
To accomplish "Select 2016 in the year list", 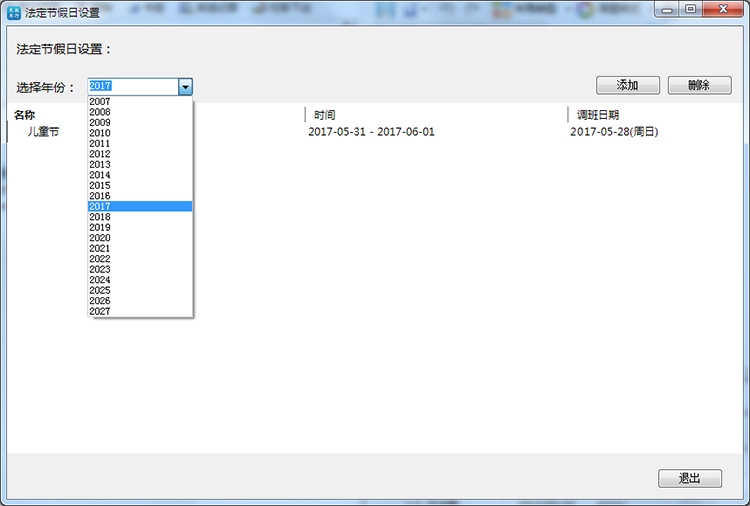I will pos(100,196).
